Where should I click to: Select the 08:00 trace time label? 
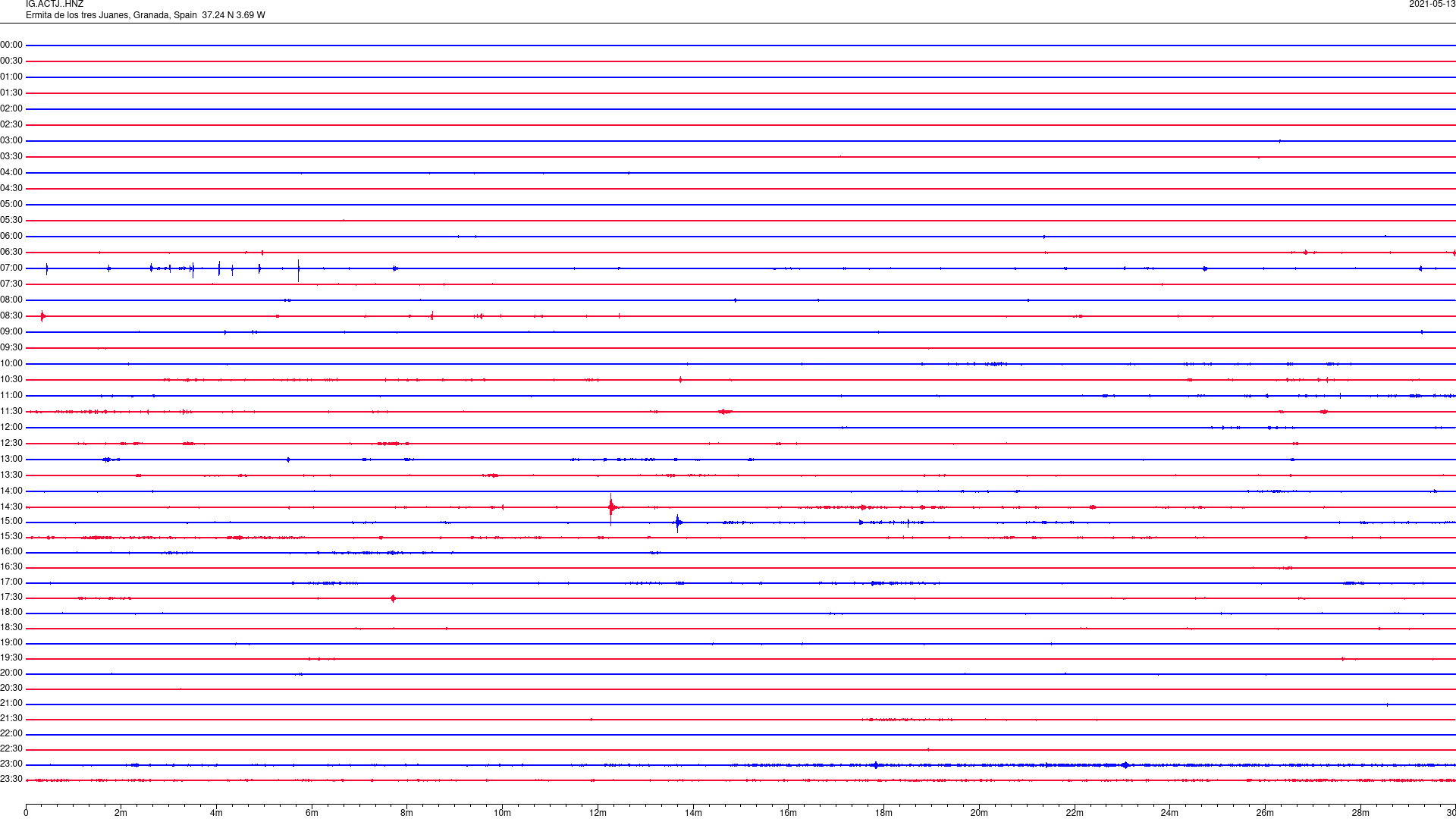(11, 300)
